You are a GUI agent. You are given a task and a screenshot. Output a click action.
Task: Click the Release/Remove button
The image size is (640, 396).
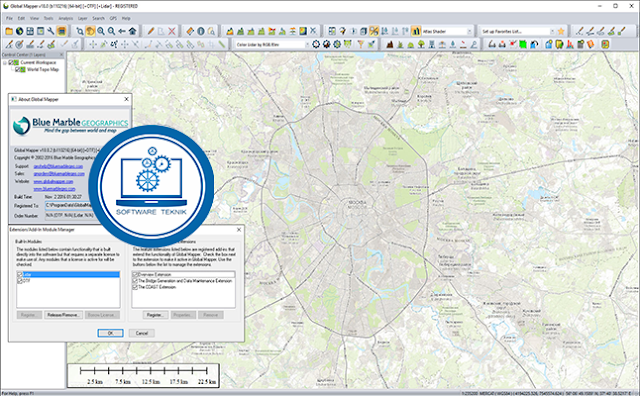click(63, 315)
